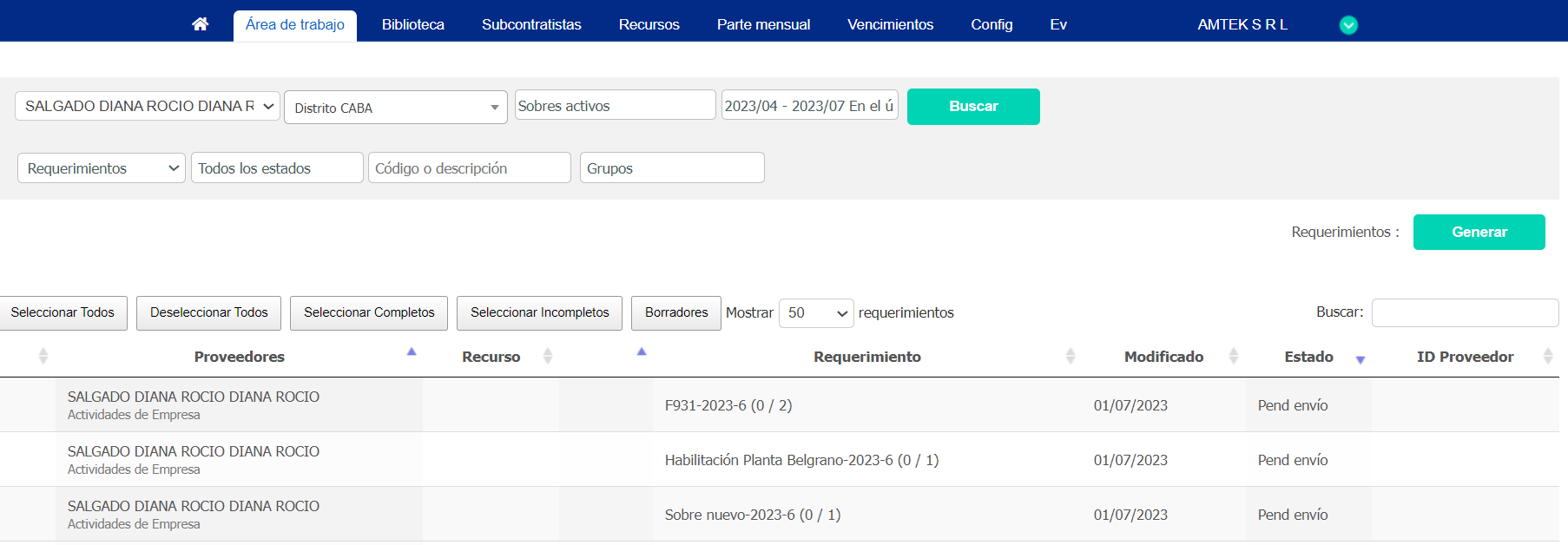Expand the Distrito CABA dropdown
The height and width of the screenshot is (545, 1568).
pos(396,108)
